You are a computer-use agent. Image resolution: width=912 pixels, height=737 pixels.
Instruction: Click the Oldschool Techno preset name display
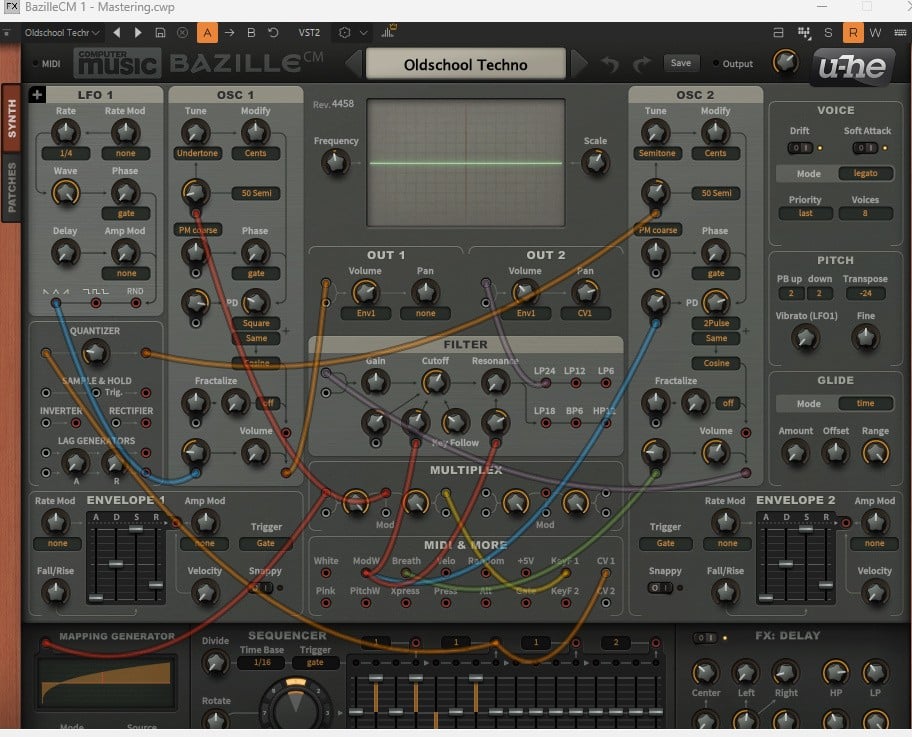[465, 64]
